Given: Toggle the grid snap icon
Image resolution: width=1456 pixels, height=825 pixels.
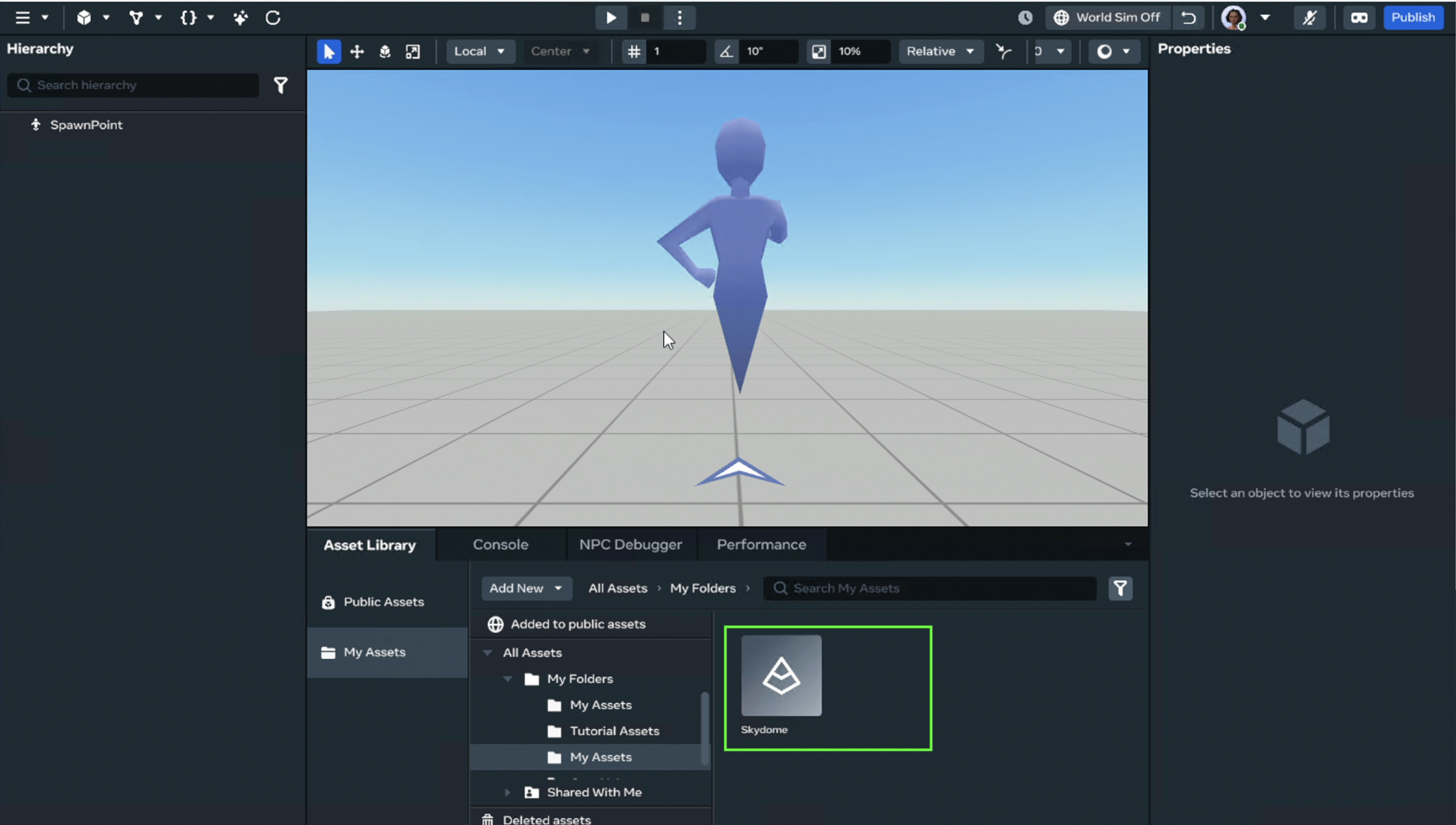Looking at the screenshot, I should point(634,52).
